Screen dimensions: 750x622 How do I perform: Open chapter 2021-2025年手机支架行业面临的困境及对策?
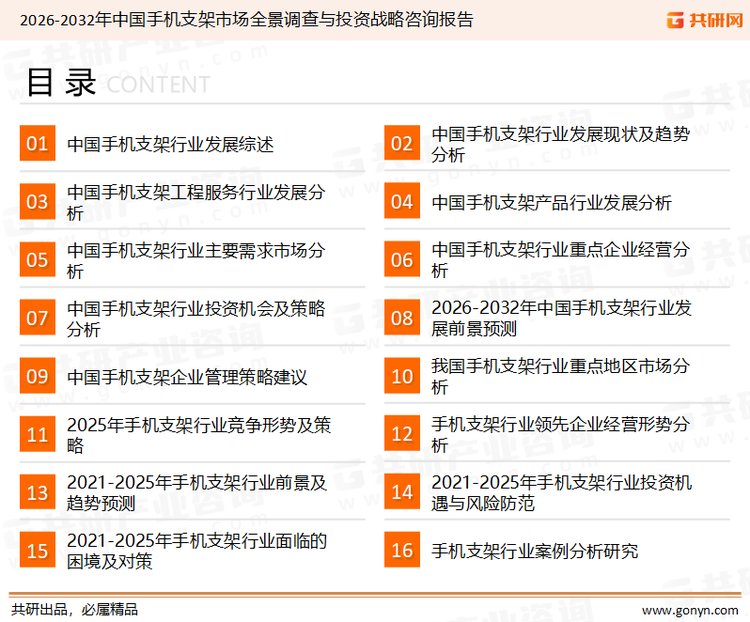[197, 551]
